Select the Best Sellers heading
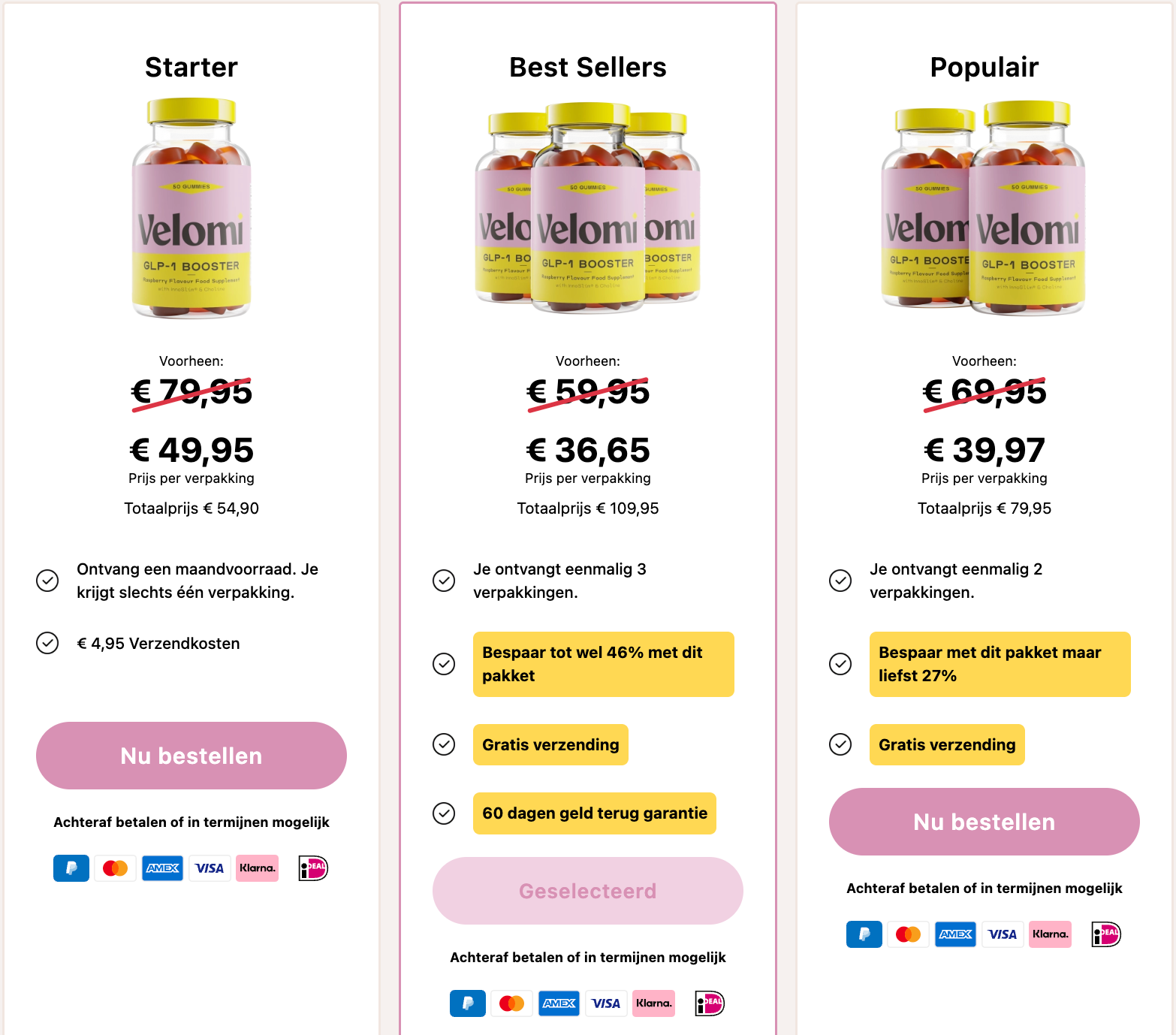The height and width of the screenshot is (1035, 1176). tap(587, 68)
